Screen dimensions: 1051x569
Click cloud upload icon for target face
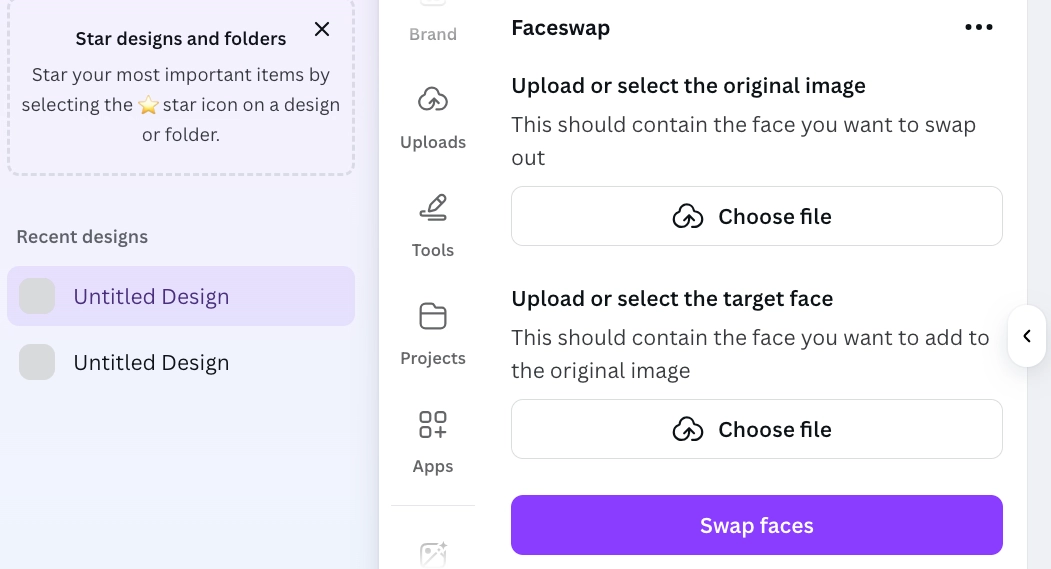tap(688, 429)
